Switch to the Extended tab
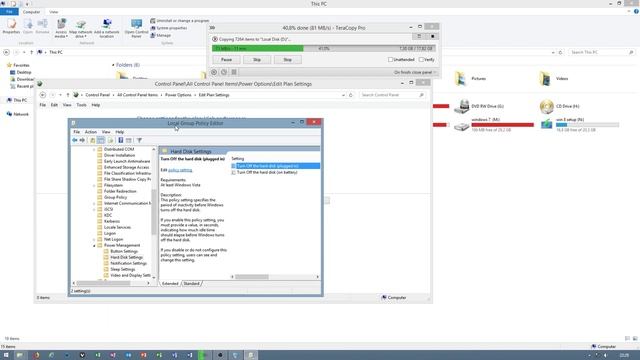 click(x=170, y=284)
